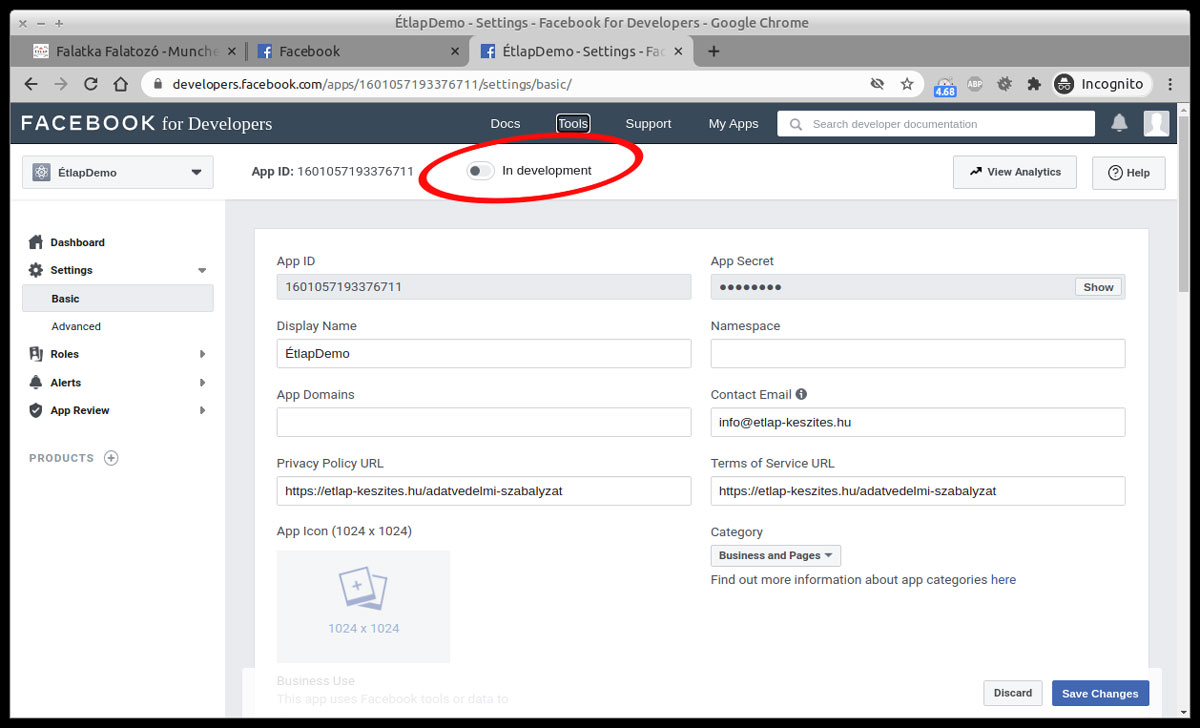Click the Contact Email info icon

[x=801, y=394]
